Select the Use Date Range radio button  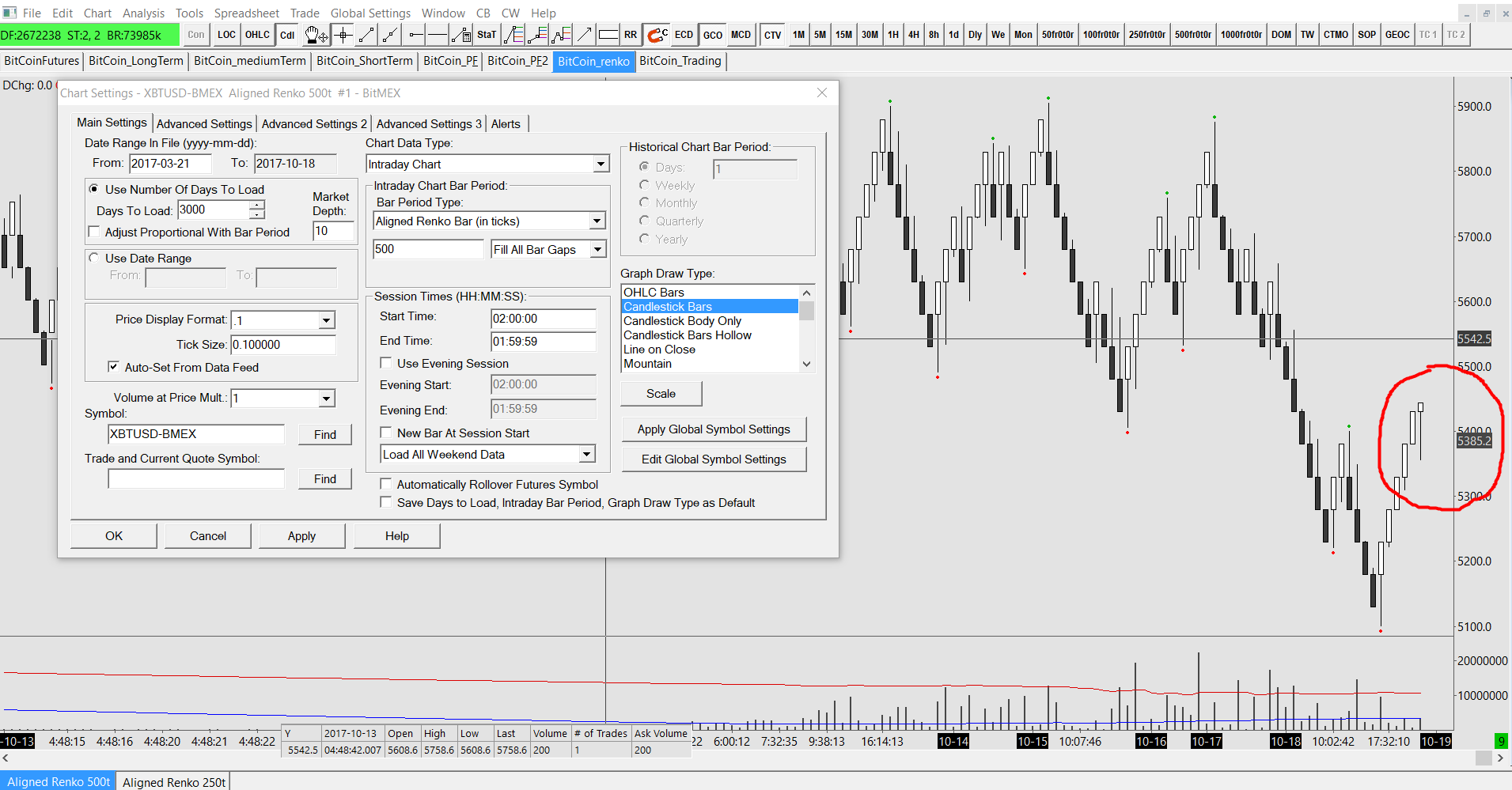[x=95, y=259]
